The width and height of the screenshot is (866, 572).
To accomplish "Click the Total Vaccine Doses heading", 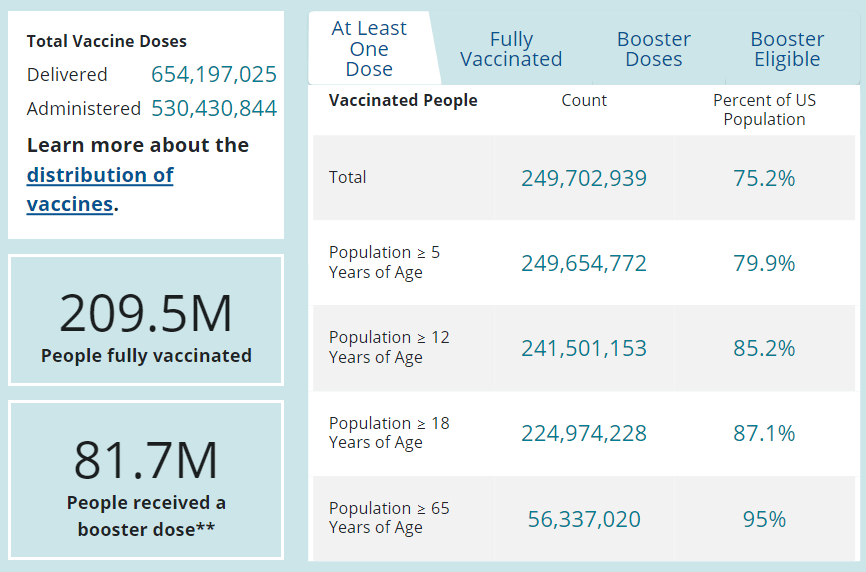I will 107,42.
